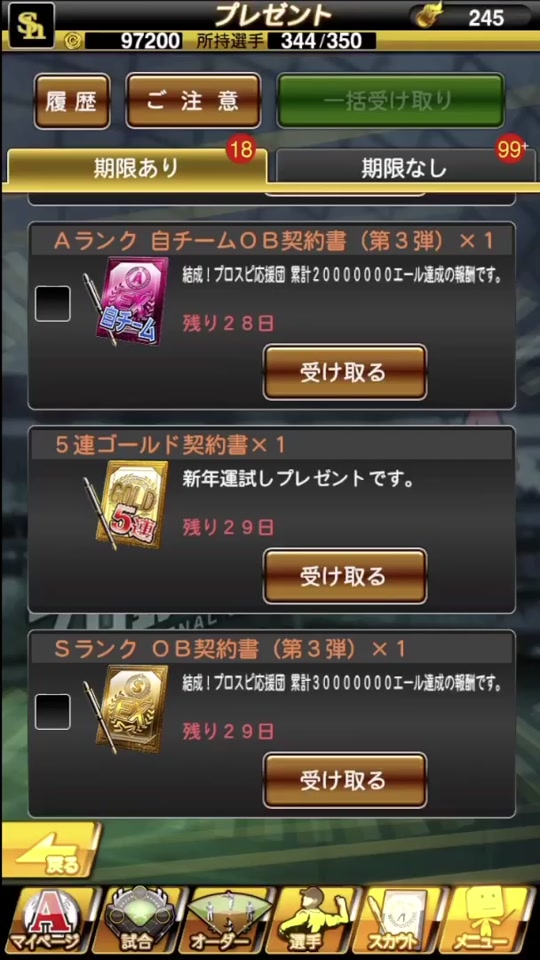Image resolution: width=540 pixels, height=960 pixels.
Task: Tap the pink EX 自チーム contract thumbnail
Action: pos(126,301)
